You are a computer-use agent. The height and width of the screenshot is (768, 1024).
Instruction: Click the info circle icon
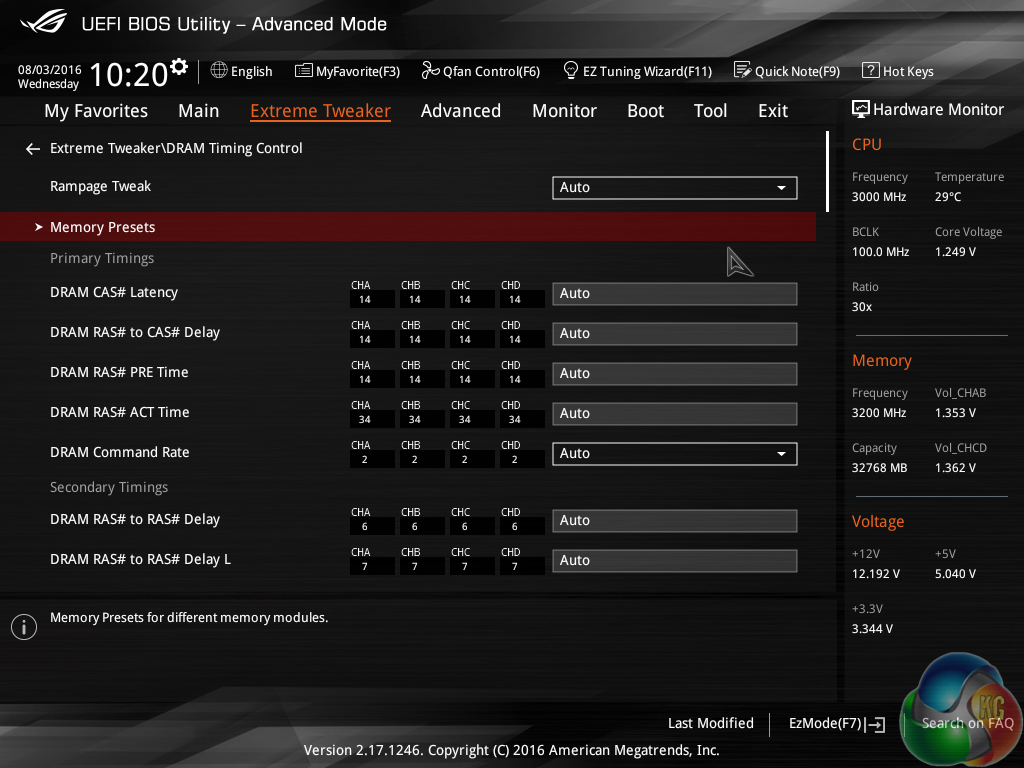[24, 627]
